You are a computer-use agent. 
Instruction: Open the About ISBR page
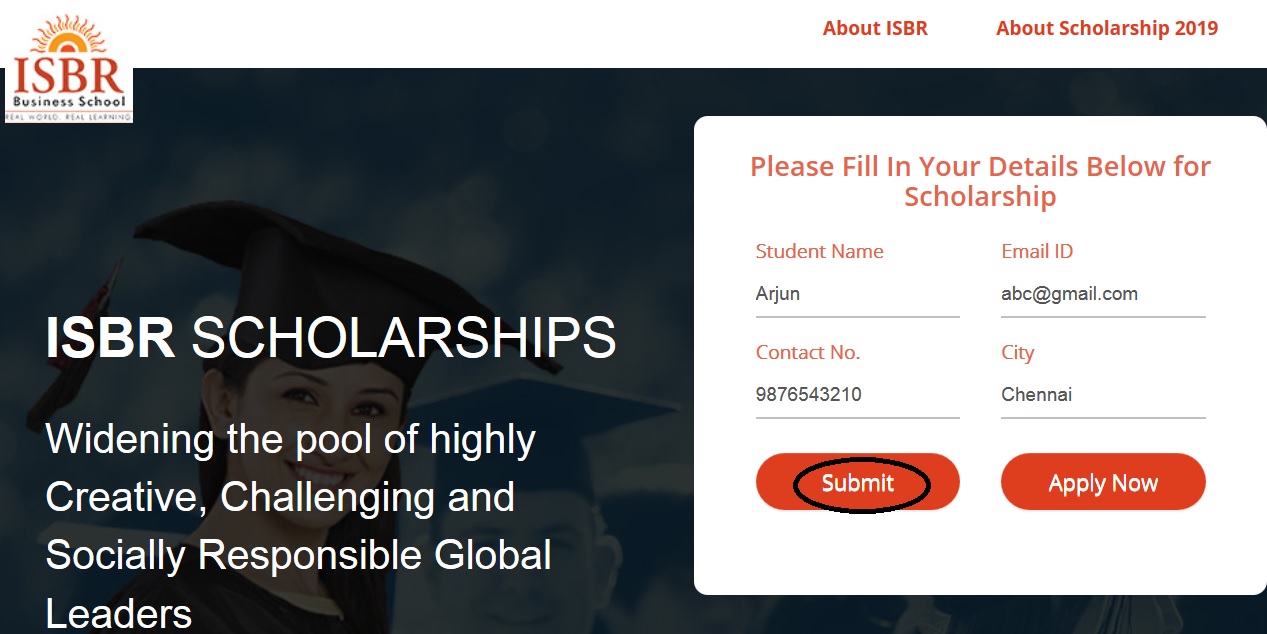pyautogui.click(x=875, y=28)
